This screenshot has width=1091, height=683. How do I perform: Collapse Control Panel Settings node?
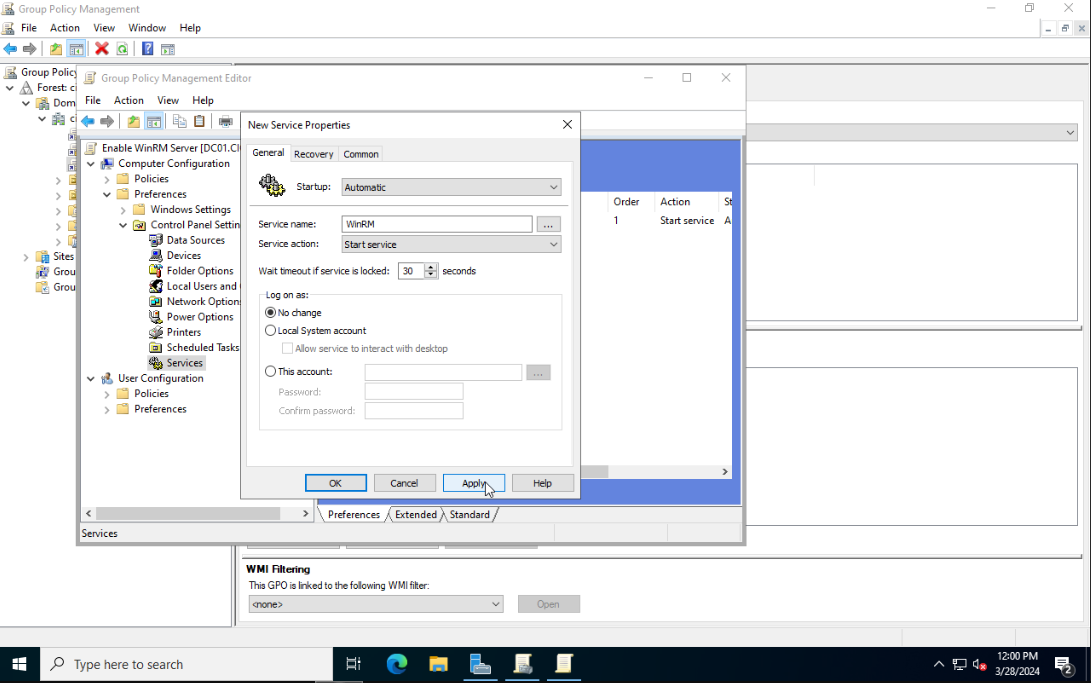[123, 225]
